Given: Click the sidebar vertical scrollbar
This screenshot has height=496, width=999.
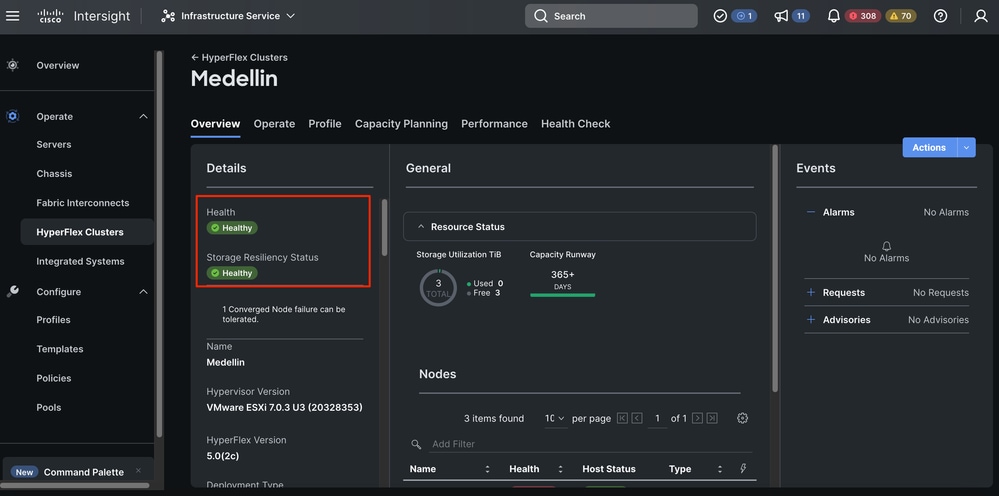Looking at the screenshot, I should (x=159, y=244).
